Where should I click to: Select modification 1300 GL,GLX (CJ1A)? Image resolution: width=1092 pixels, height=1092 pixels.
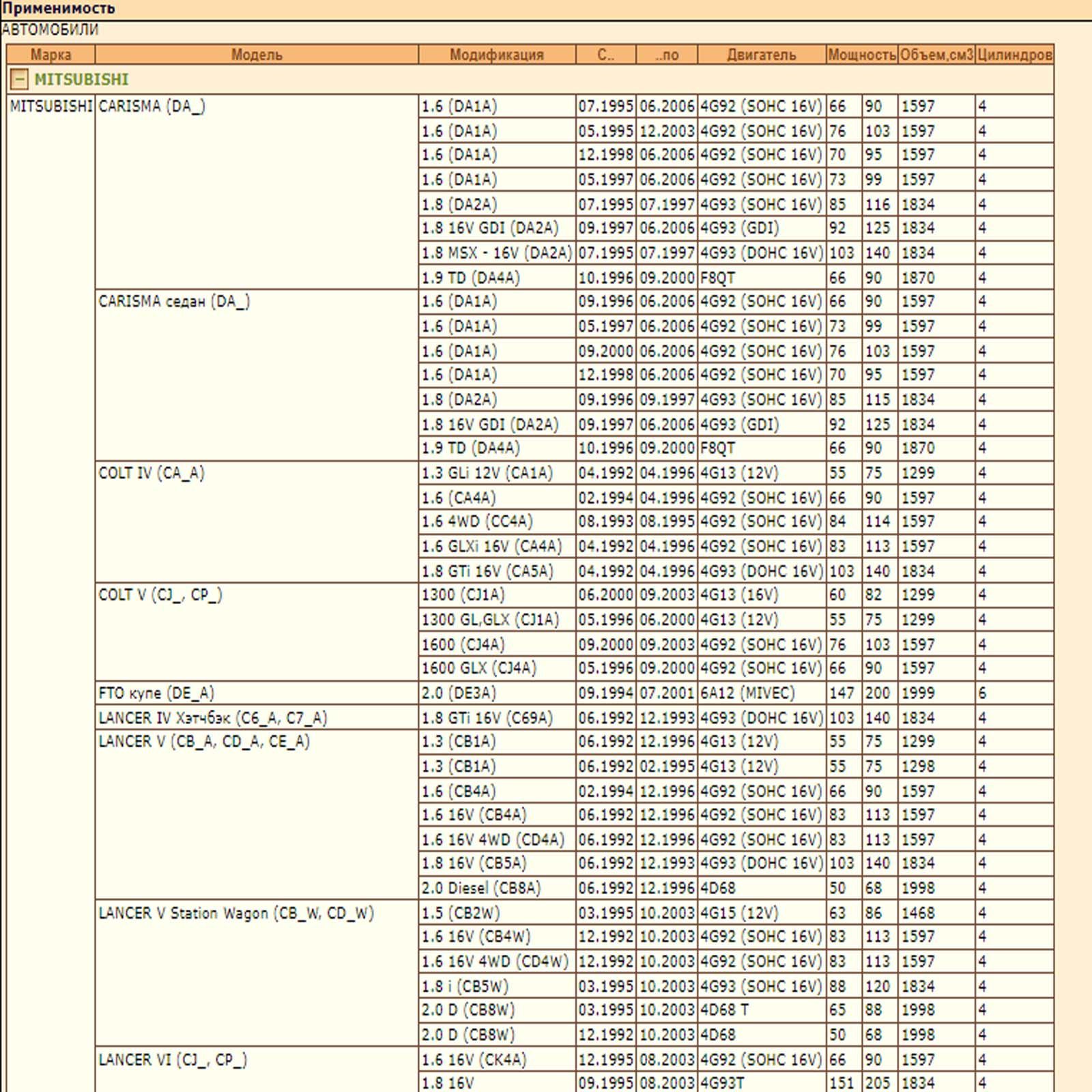pos(497,620)
